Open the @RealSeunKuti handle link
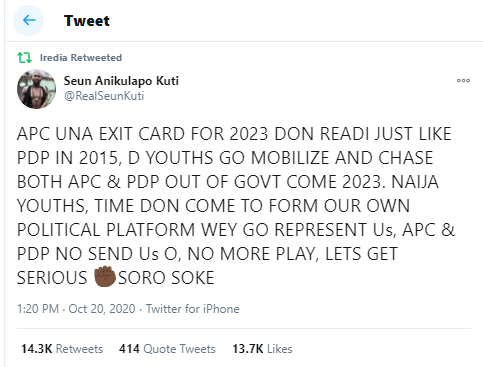The height and width of the screenshot is (367, 483). coord(104,96)
